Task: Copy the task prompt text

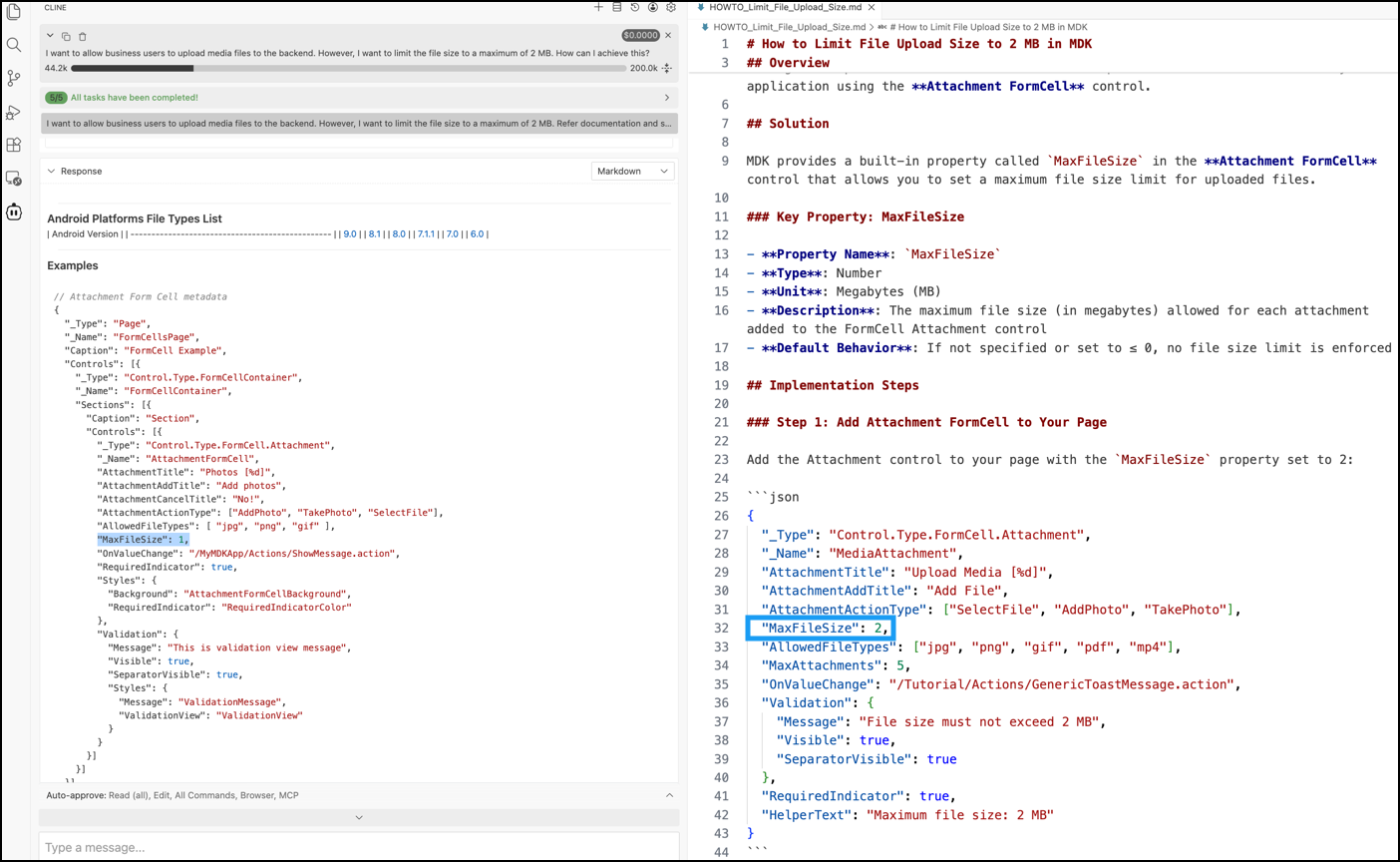Action: point(66,36)
